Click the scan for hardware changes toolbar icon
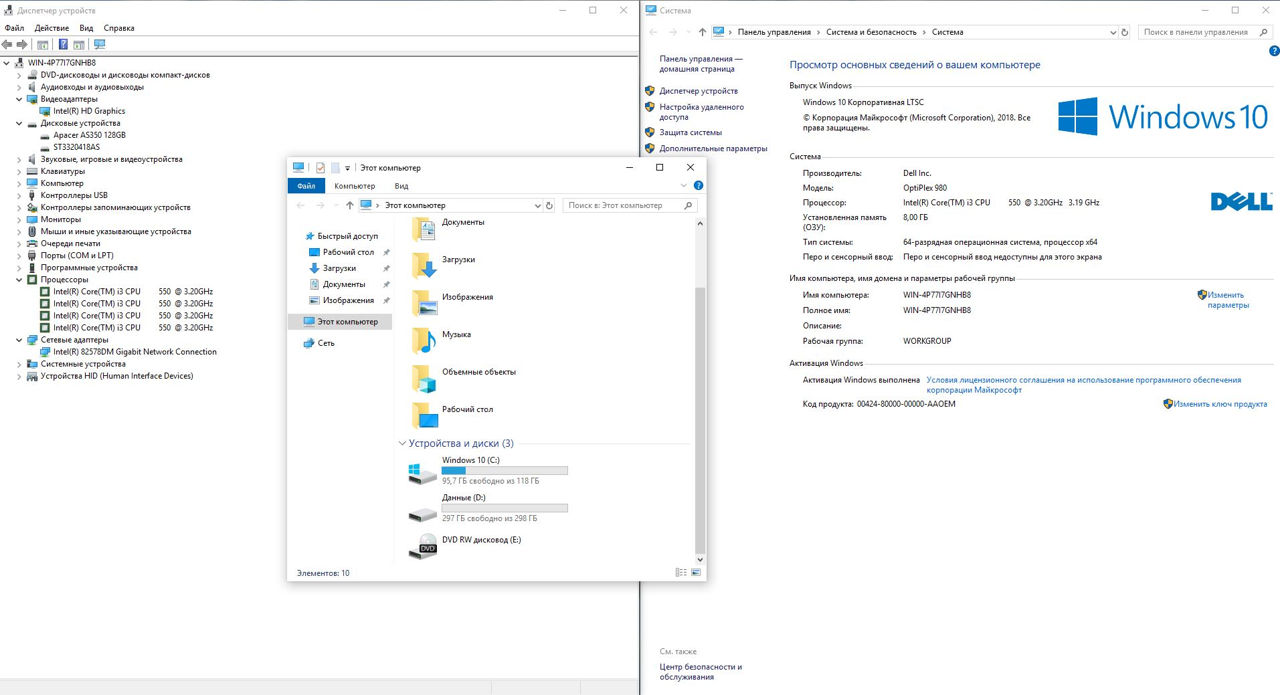Viewport: 1280px width, 695px height. pyautogui.click(x=99, y=45)
